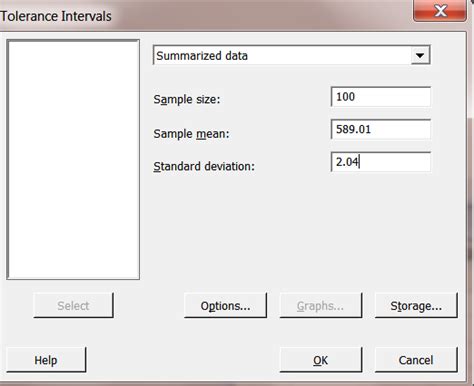Click the Sample size label
Screen dimensions: 474x386
click(x=187, y=99)
